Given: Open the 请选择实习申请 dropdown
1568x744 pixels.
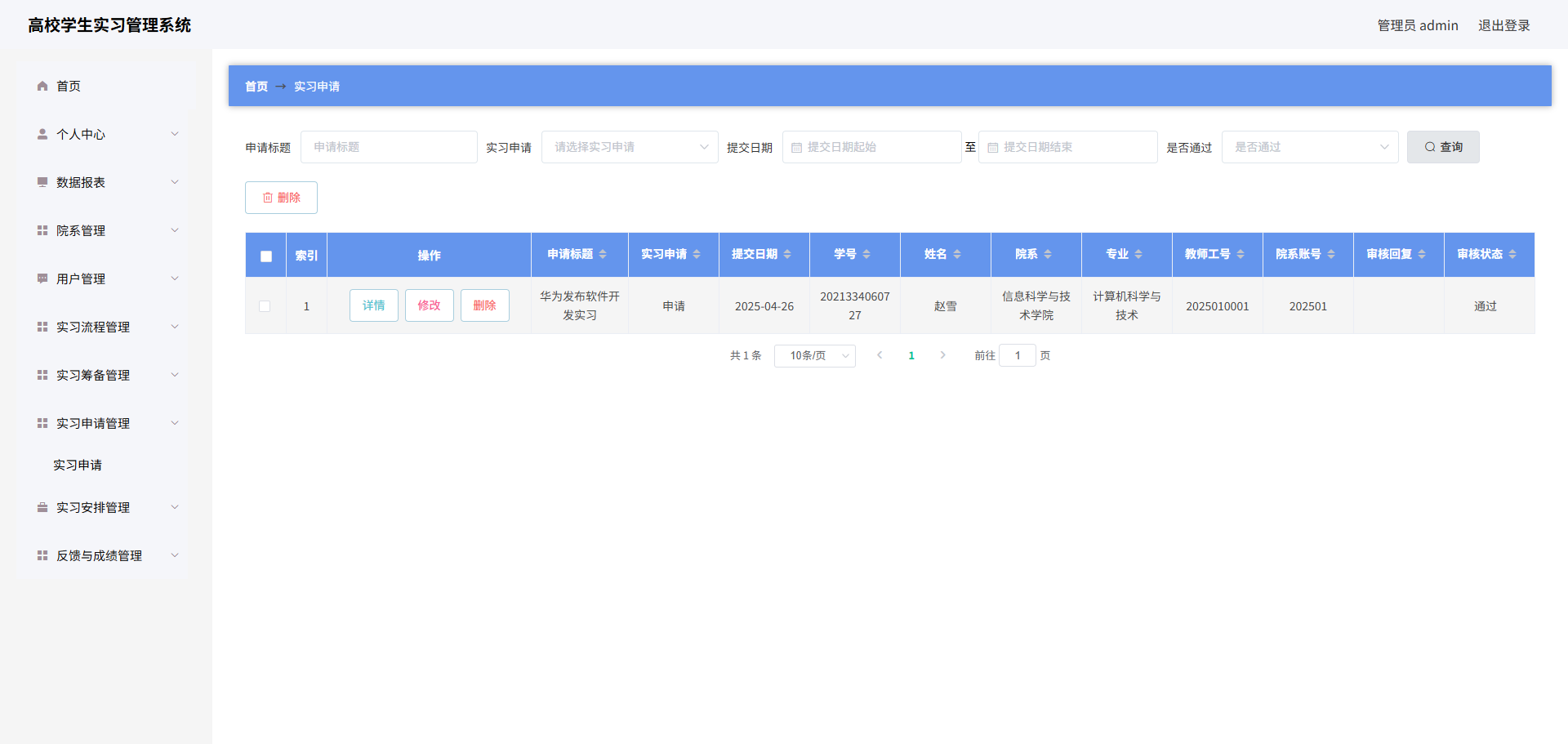Looking at the screenshot, I should click(630, 147).
